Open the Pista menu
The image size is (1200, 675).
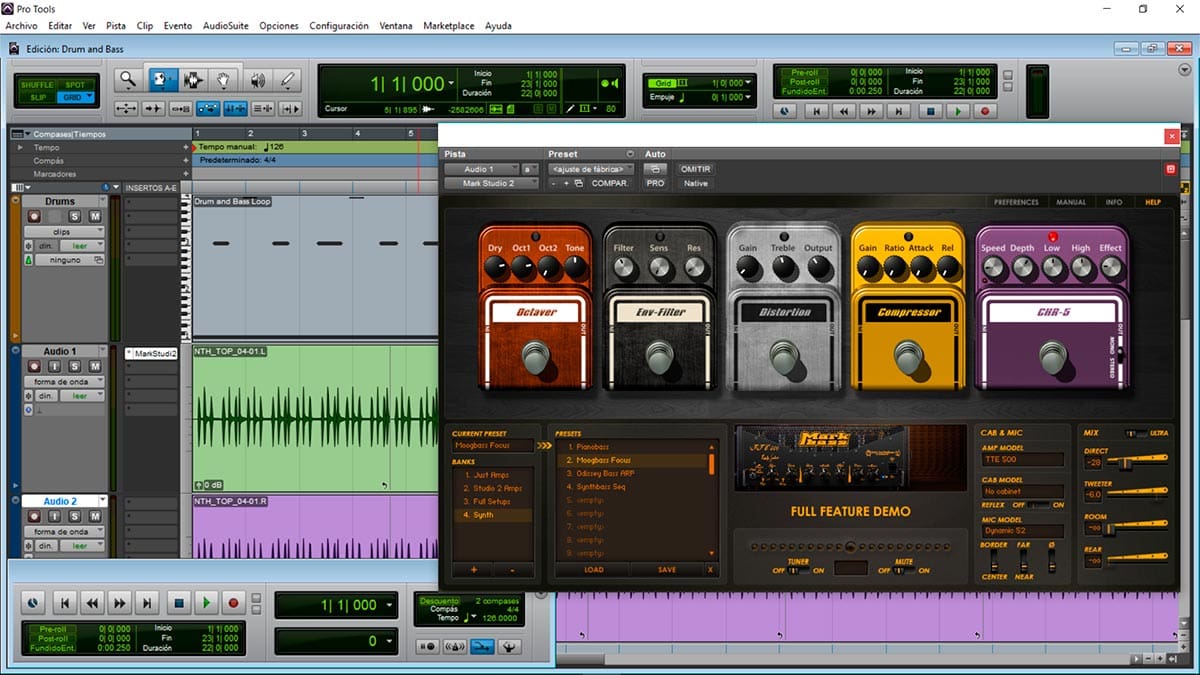[x=116, y=25]
